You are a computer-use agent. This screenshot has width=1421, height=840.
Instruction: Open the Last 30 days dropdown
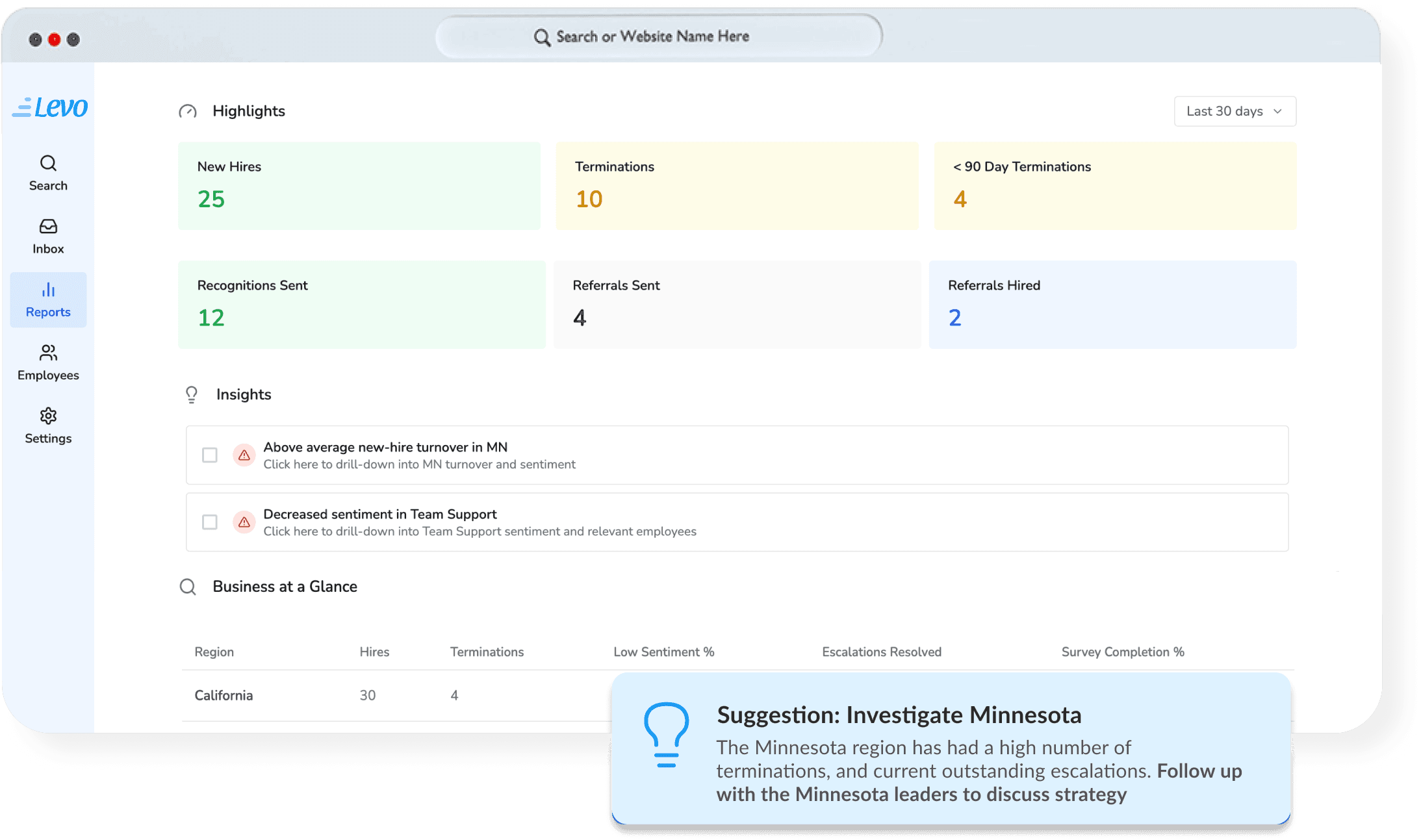1225,111
